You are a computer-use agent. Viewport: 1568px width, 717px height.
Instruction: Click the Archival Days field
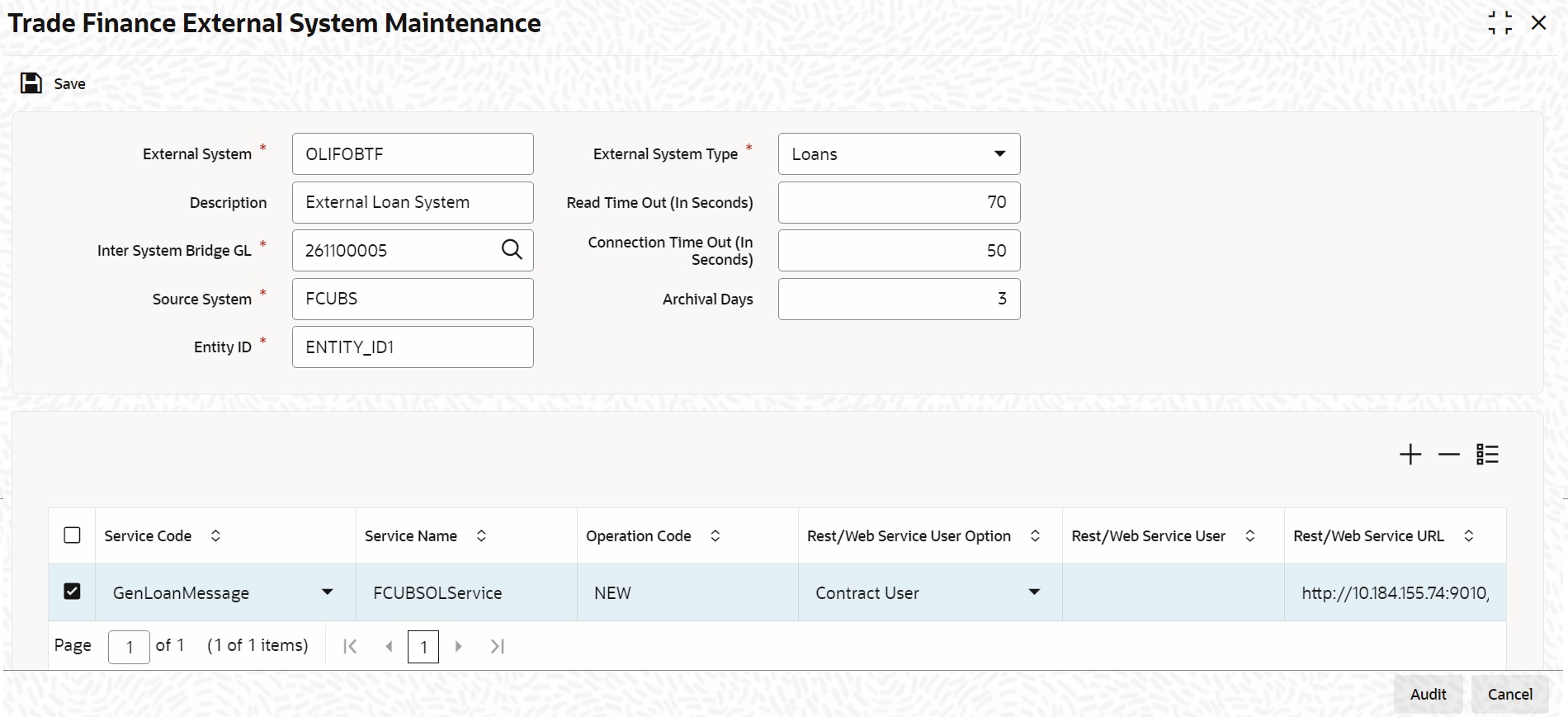coord(900,299)
